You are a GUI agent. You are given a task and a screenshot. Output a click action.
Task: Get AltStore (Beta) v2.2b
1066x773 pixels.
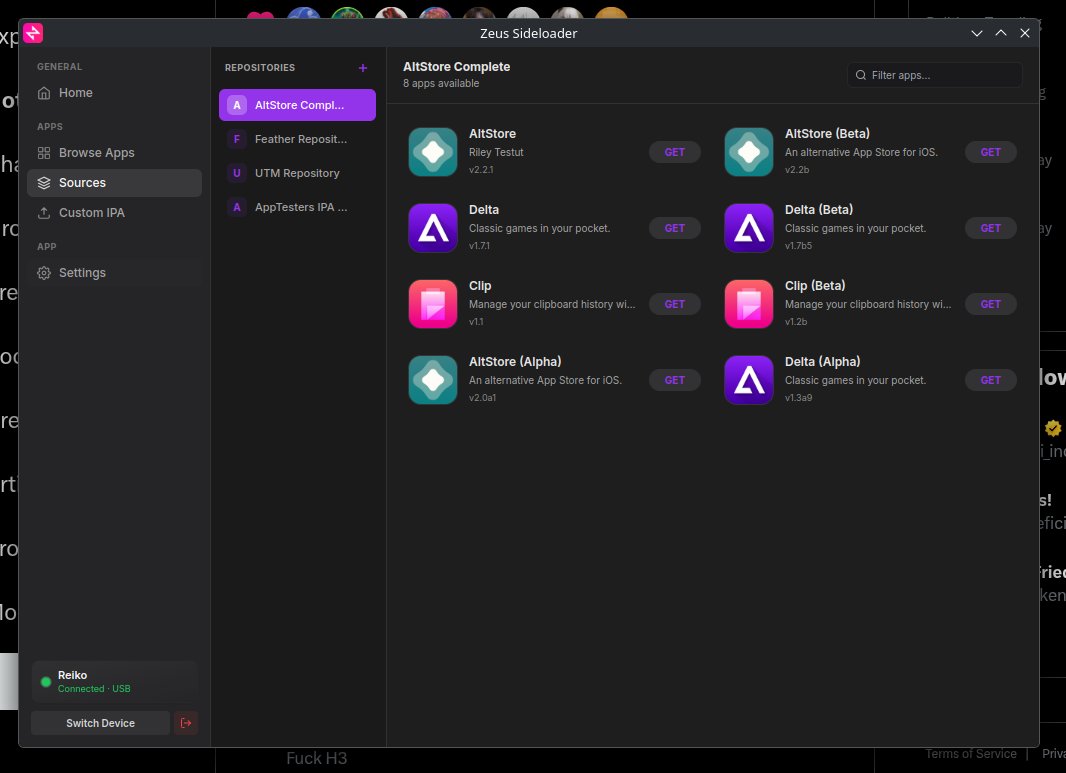pyautogui.click(x=991, y=152)
